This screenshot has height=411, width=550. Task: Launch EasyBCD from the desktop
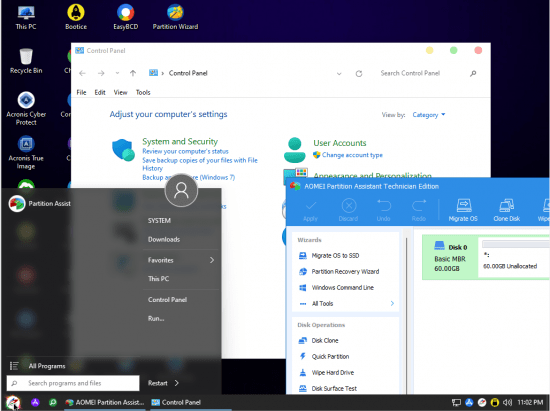coord(126,17)
